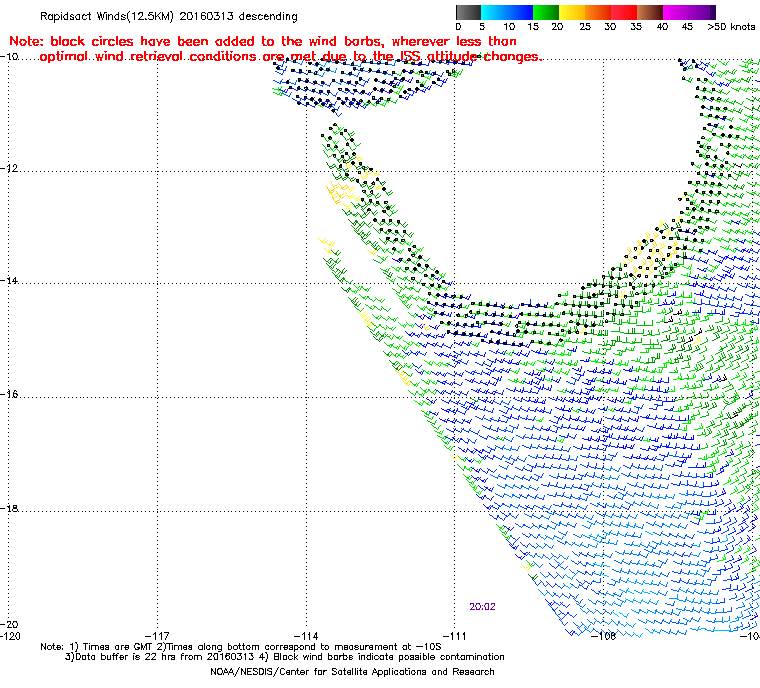Click the footnote line starting "Note: 1) Times are GMT"
Screen dimensions: 760x688
(x=241, y=647)
